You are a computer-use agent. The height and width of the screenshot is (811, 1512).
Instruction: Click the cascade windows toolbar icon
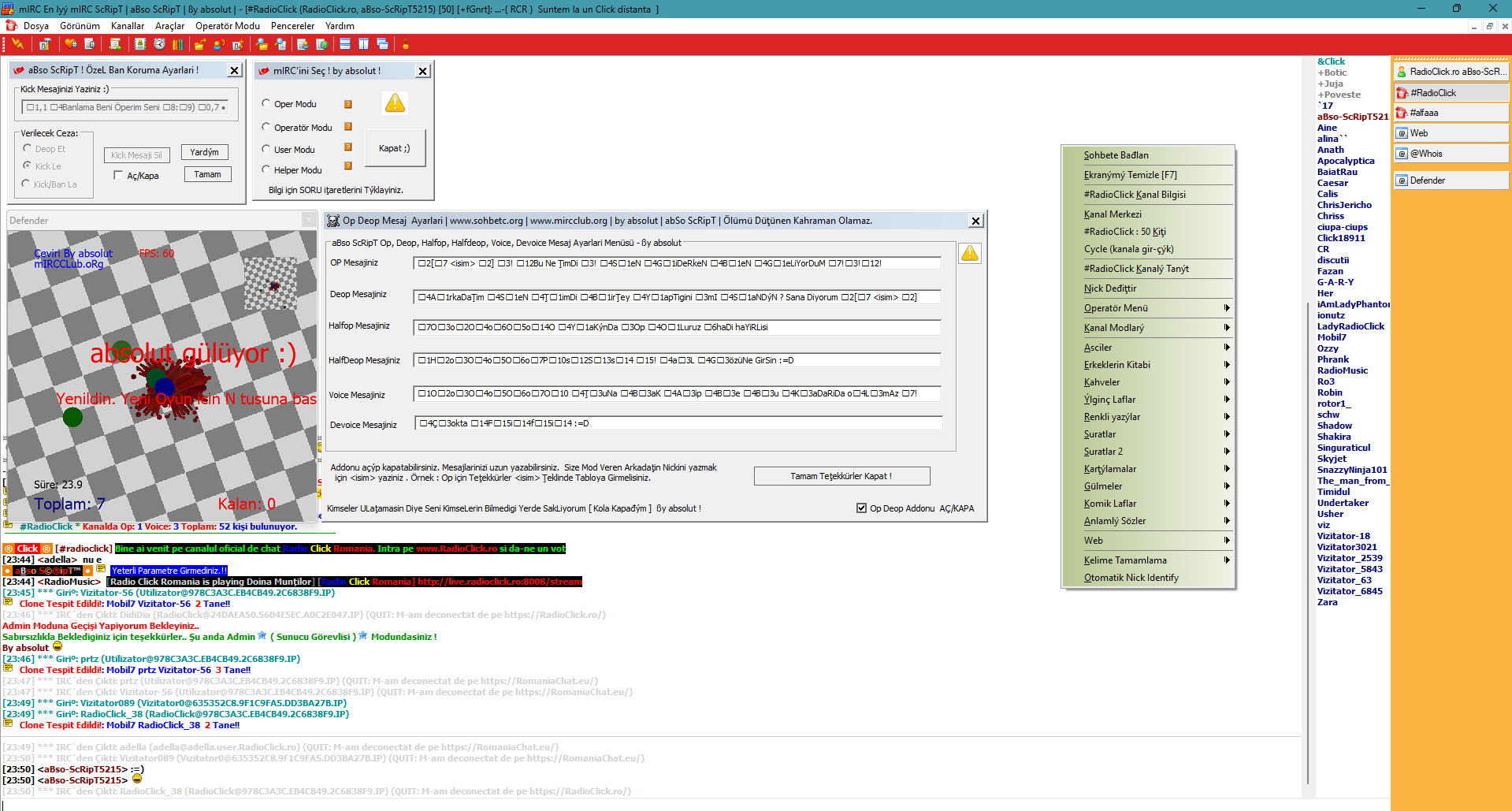[x=383, y=44]
